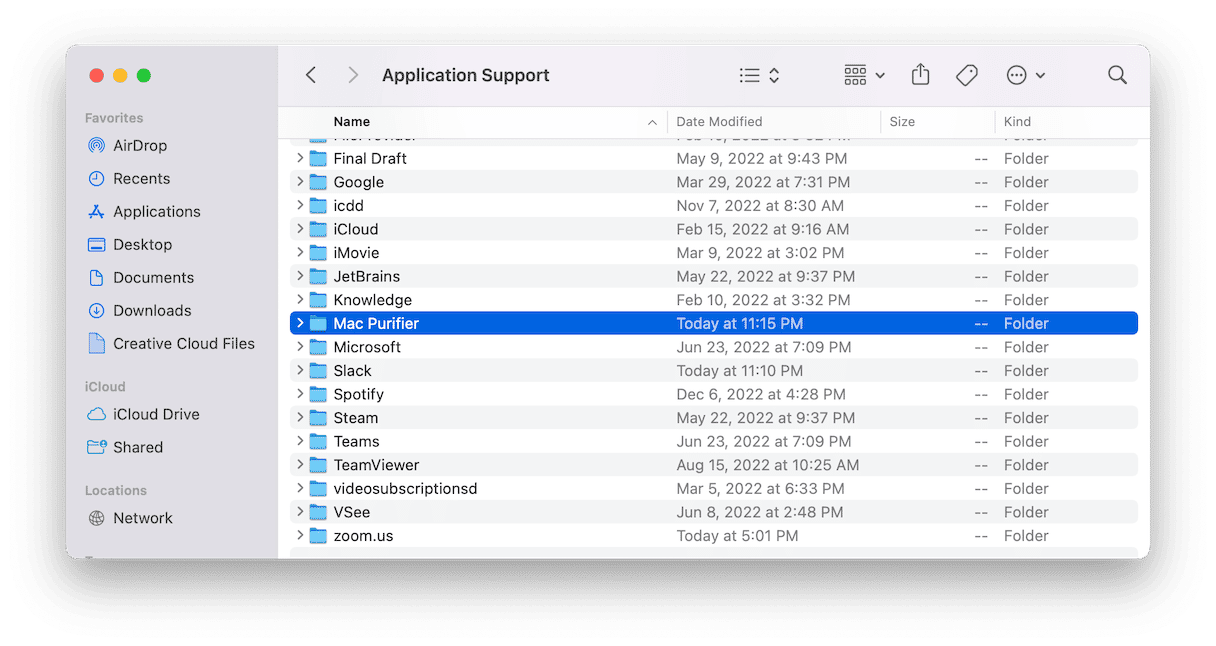The image size is (1216, 646).
Task: Click the Edit Tags icon
Action: [x=967, y=75]
